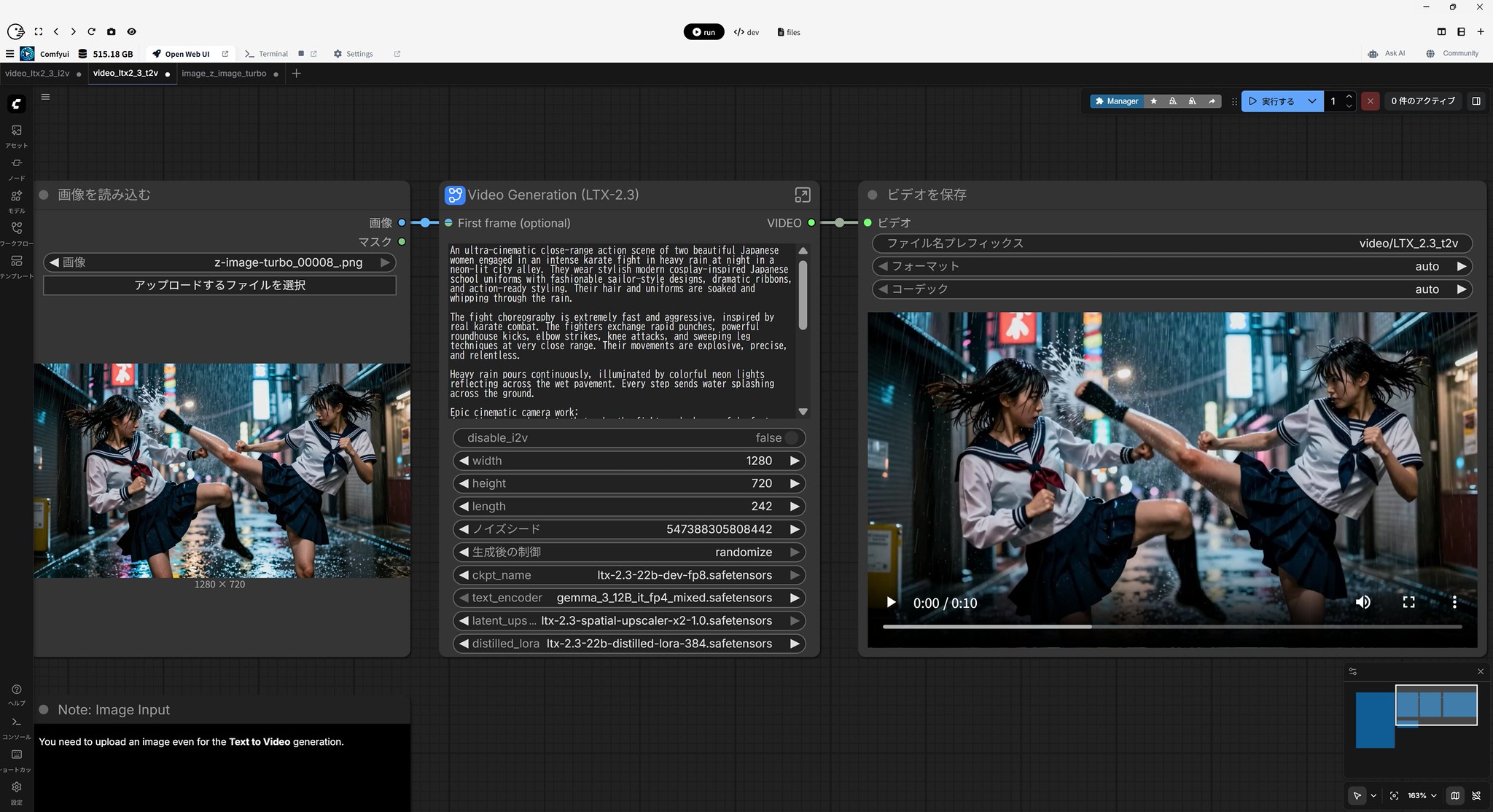Switch to the image_z_image_turbo tab
Image resolution: width=1493 pixels, height=812 pixels.
(x=224, y=74)
